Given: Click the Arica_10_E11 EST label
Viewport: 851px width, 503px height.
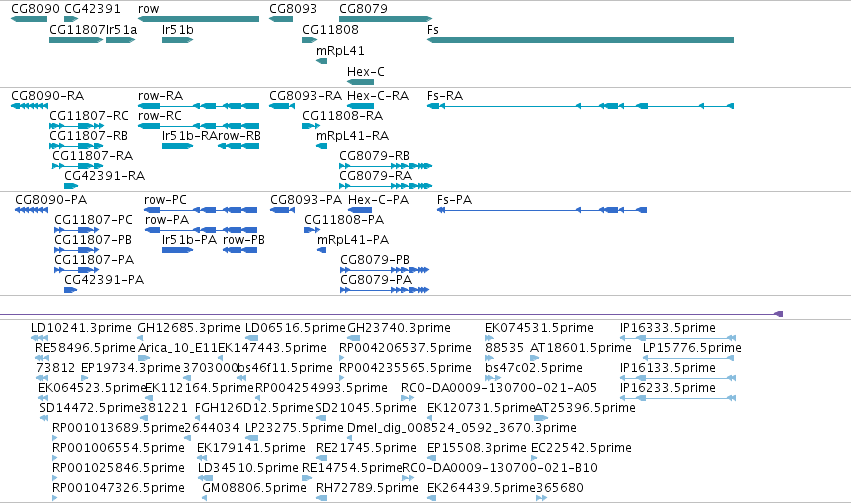Looking at the screenshot, I should pyautogui.click(x=178, y=348).
